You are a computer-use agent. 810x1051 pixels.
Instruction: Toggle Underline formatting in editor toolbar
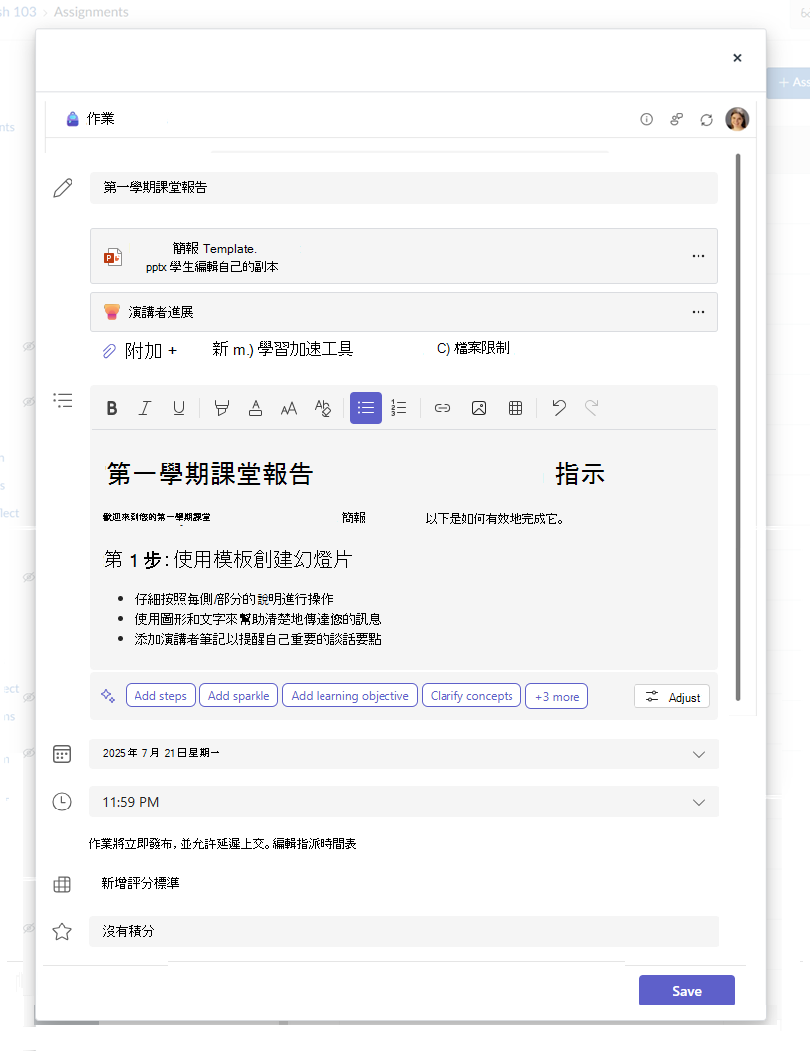tap(178, 408)
